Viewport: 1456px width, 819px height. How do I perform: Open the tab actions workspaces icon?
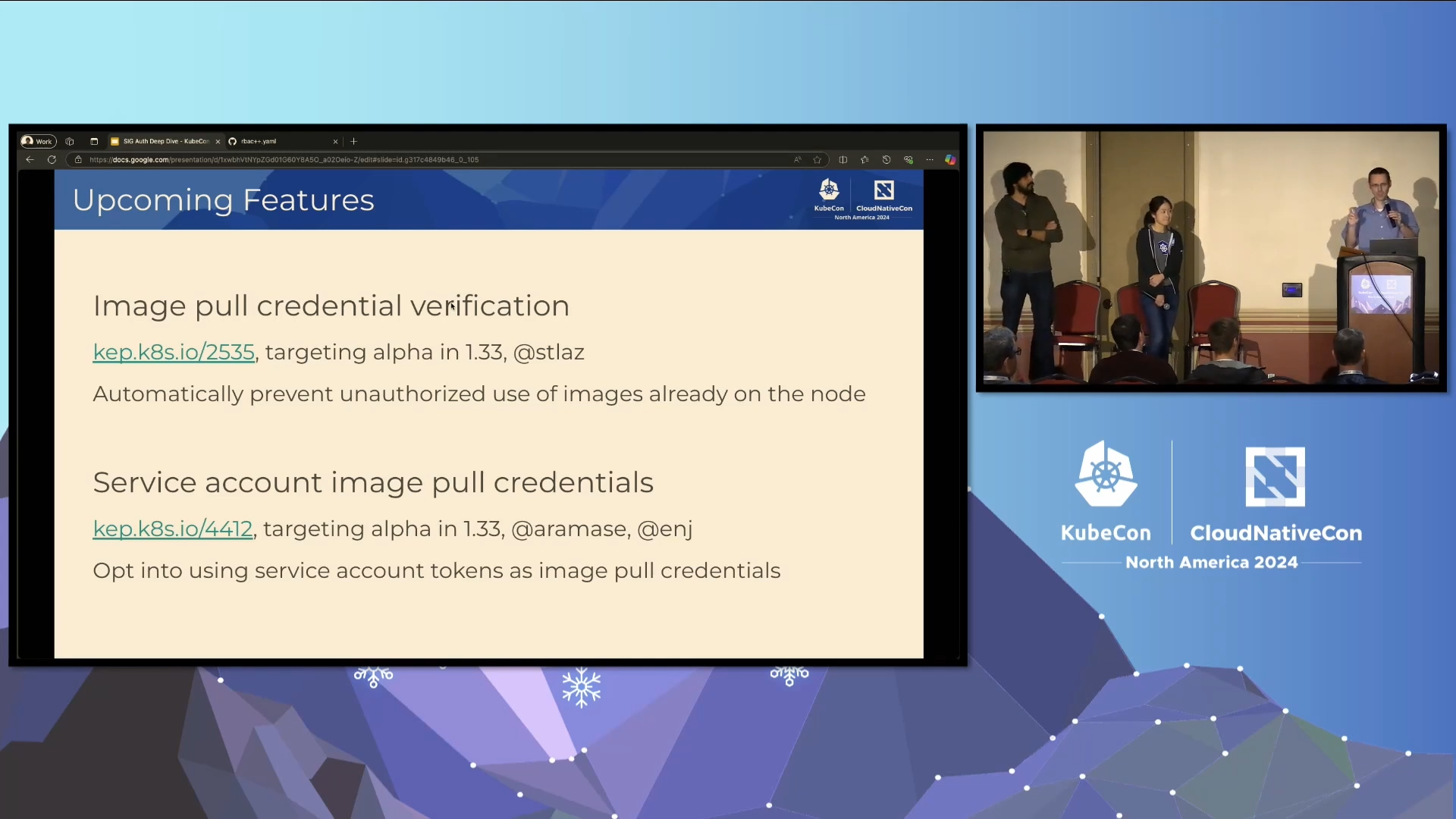point(70,142)
